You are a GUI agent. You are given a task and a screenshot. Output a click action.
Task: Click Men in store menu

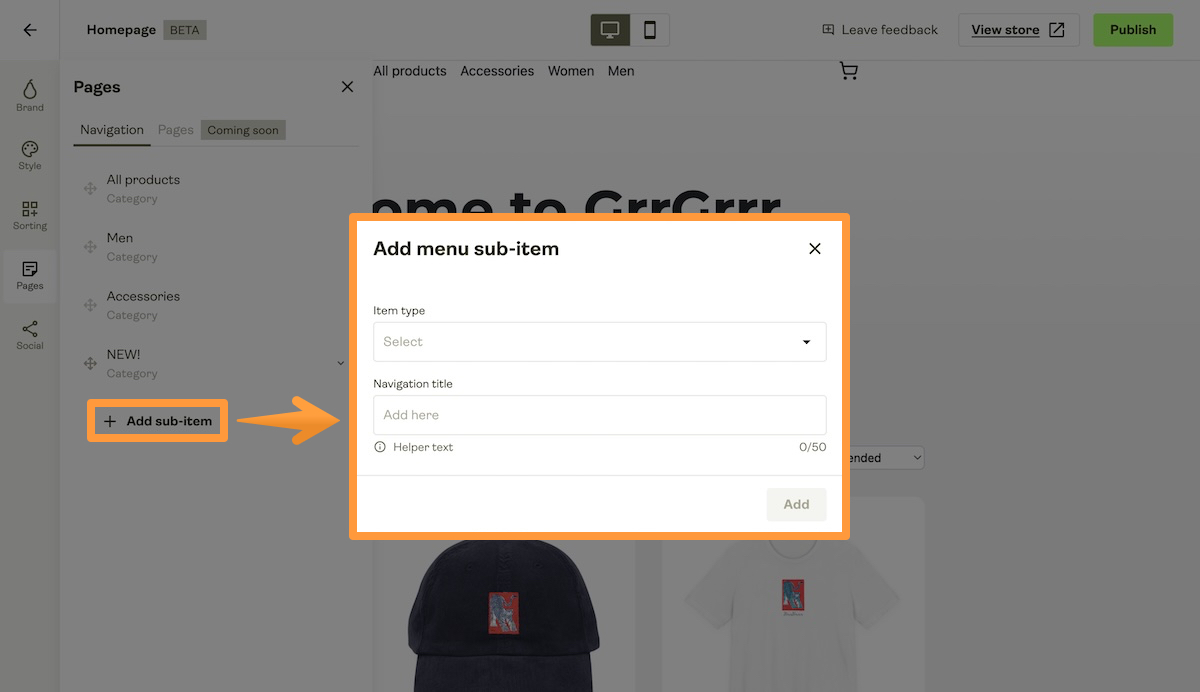click(621, 71)
